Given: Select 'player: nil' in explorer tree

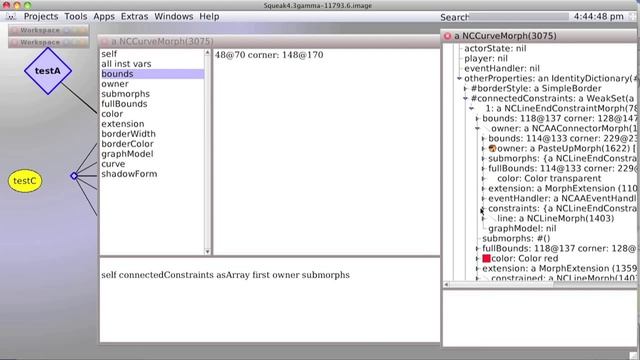Looking at the screenshot, I should click(486, 58).
